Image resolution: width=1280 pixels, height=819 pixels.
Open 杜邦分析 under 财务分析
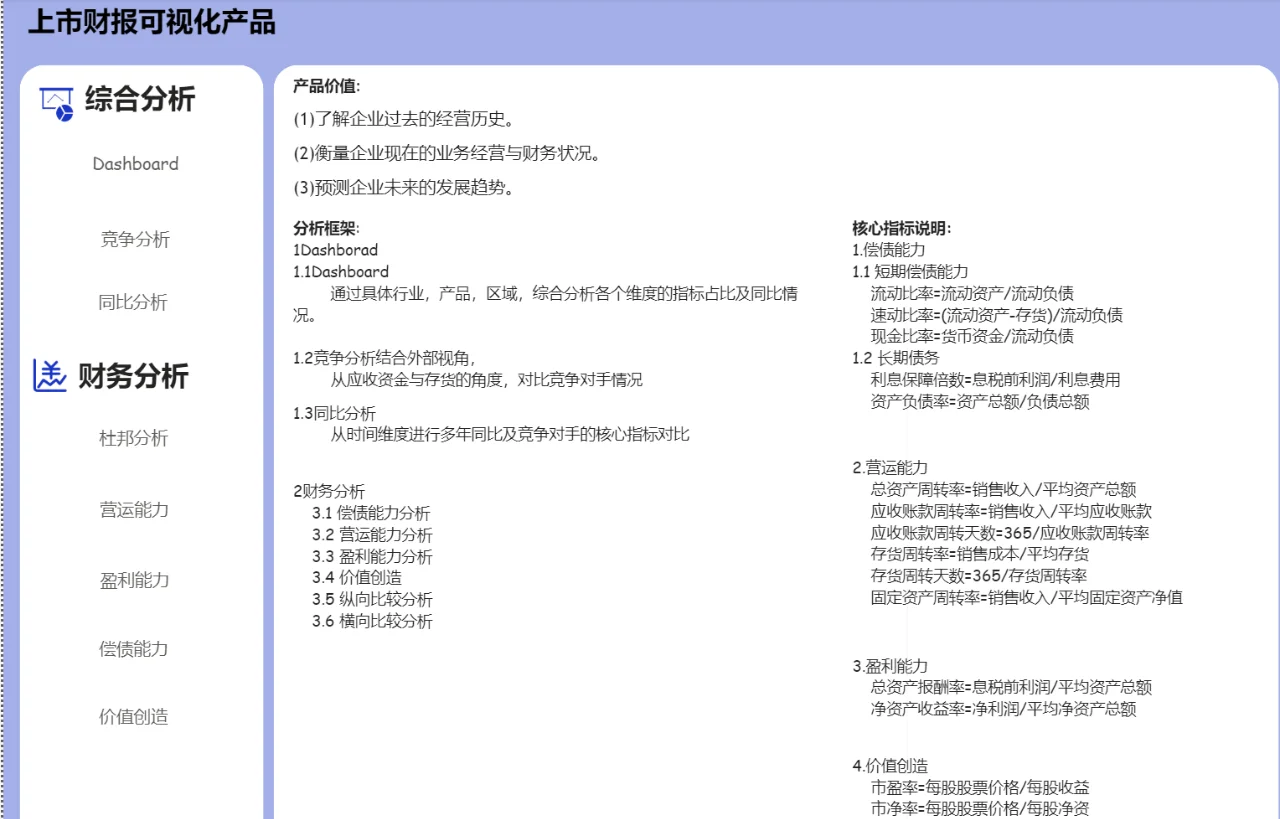pyautogui.click(x=134, y=438)
